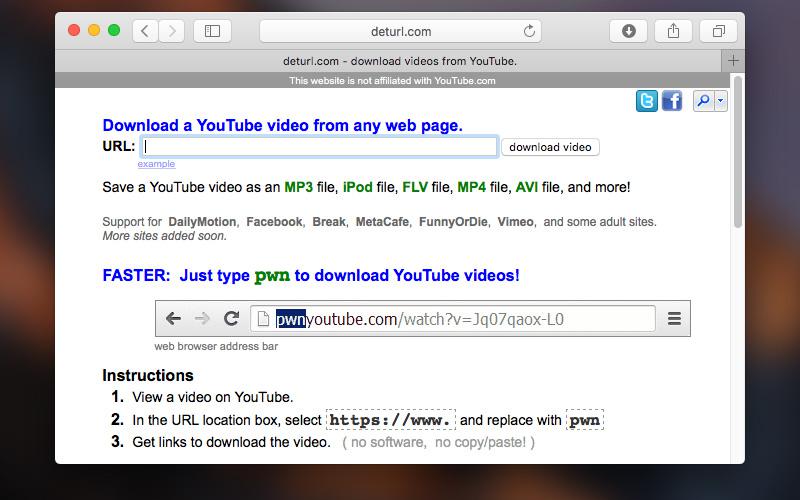Click the Instructions heading
The image size is (800, 500).
[148, 376]
